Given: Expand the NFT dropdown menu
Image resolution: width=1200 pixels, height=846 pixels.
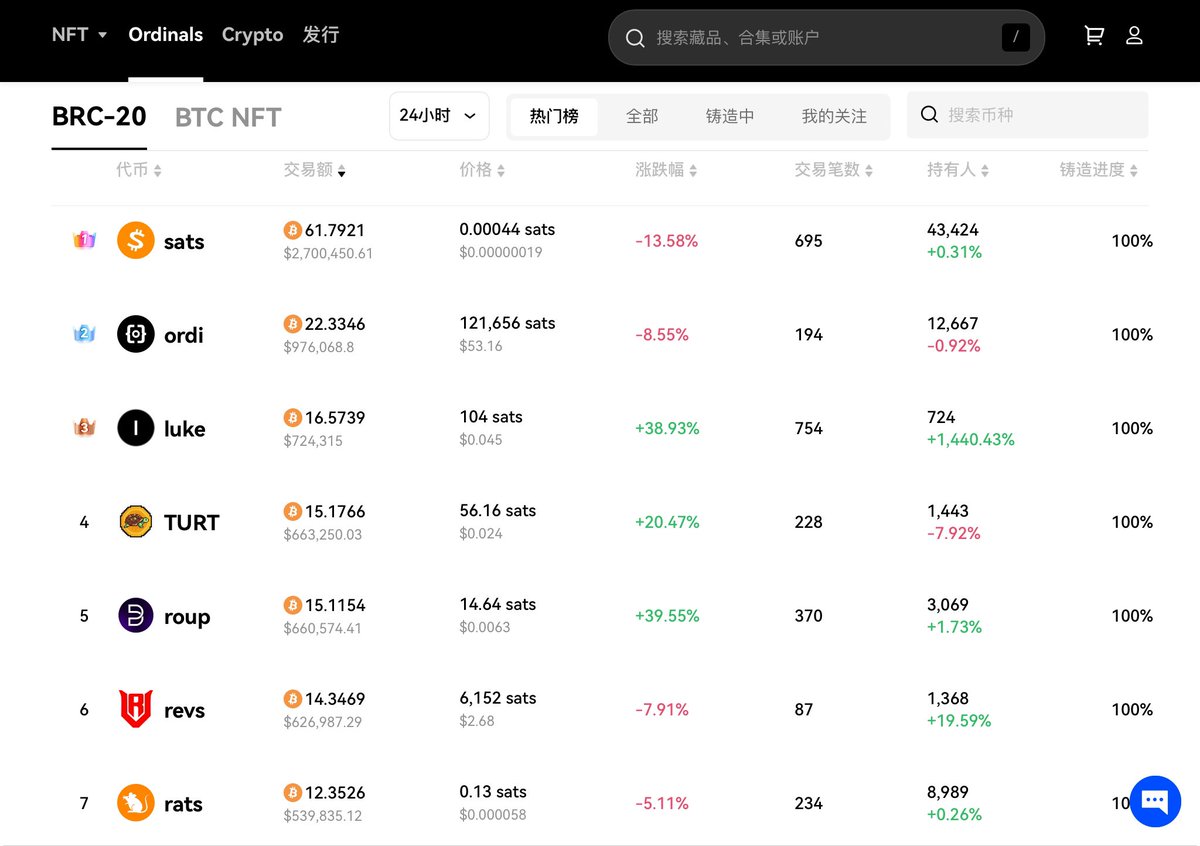Looking at the screenshot, I should [79, 34].
